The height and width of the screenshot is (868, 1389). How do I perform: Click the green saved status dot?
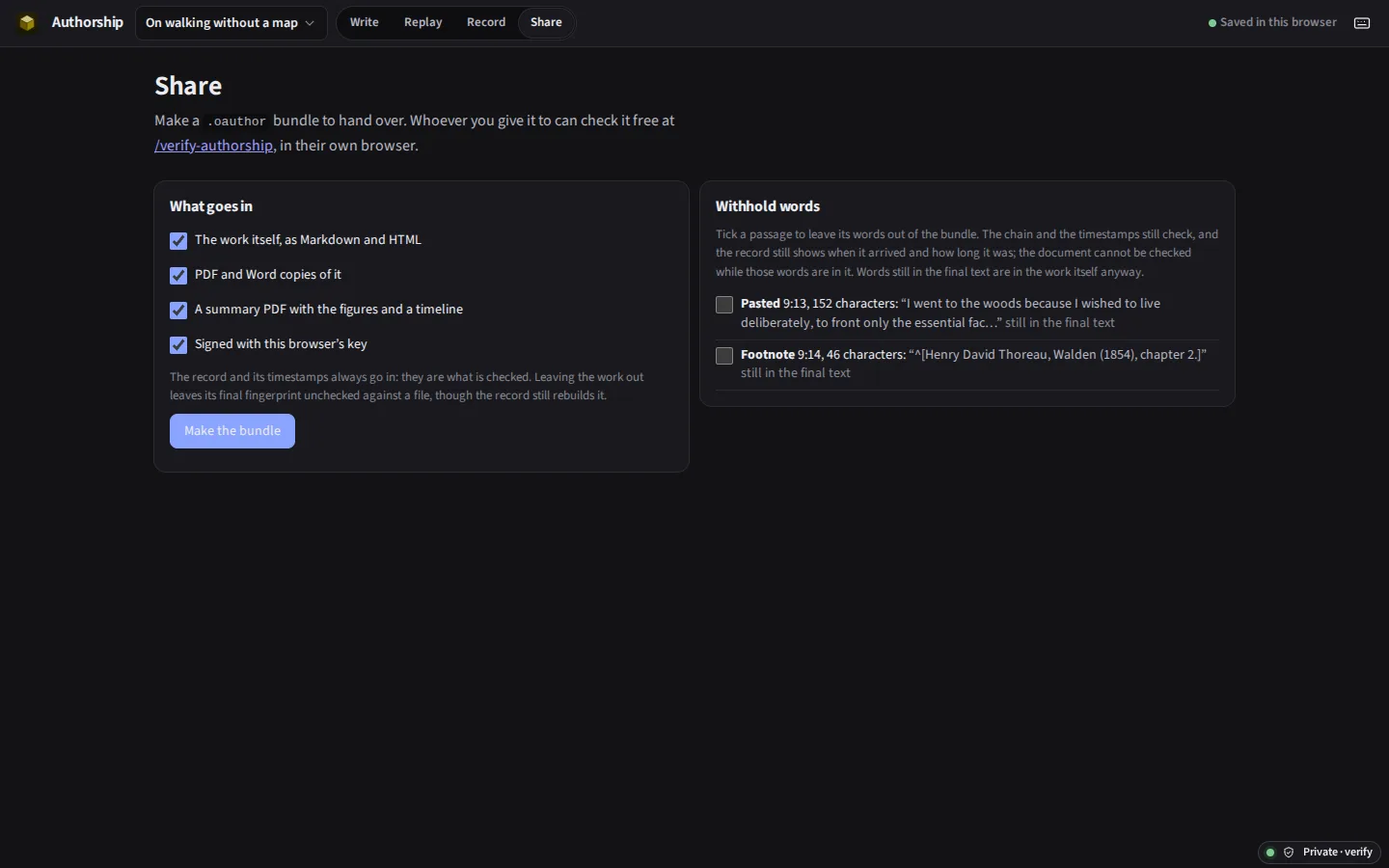pyautogui.click(x=1212, y=23)
